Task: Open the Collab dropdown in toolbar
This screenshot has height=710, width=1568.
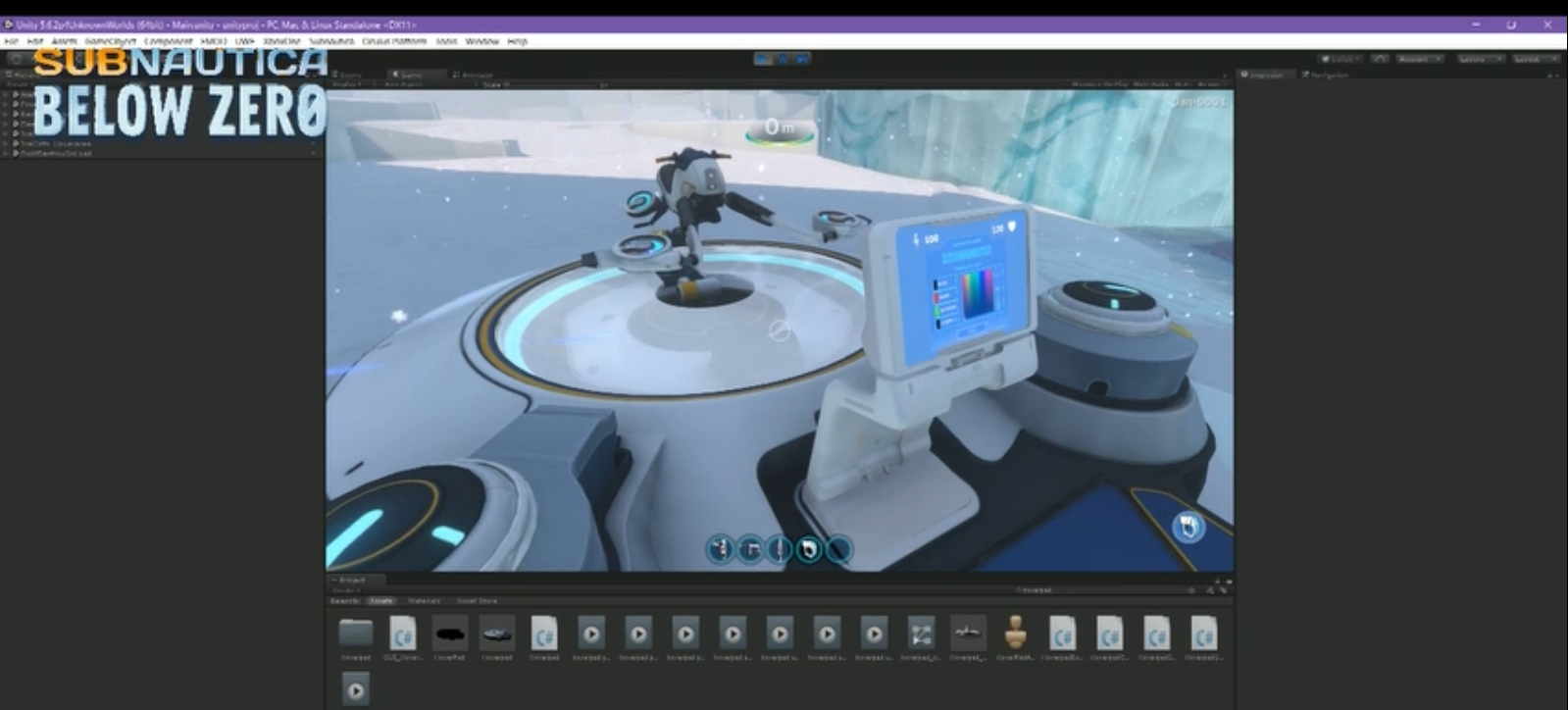Action: [x=1340, y=59]
